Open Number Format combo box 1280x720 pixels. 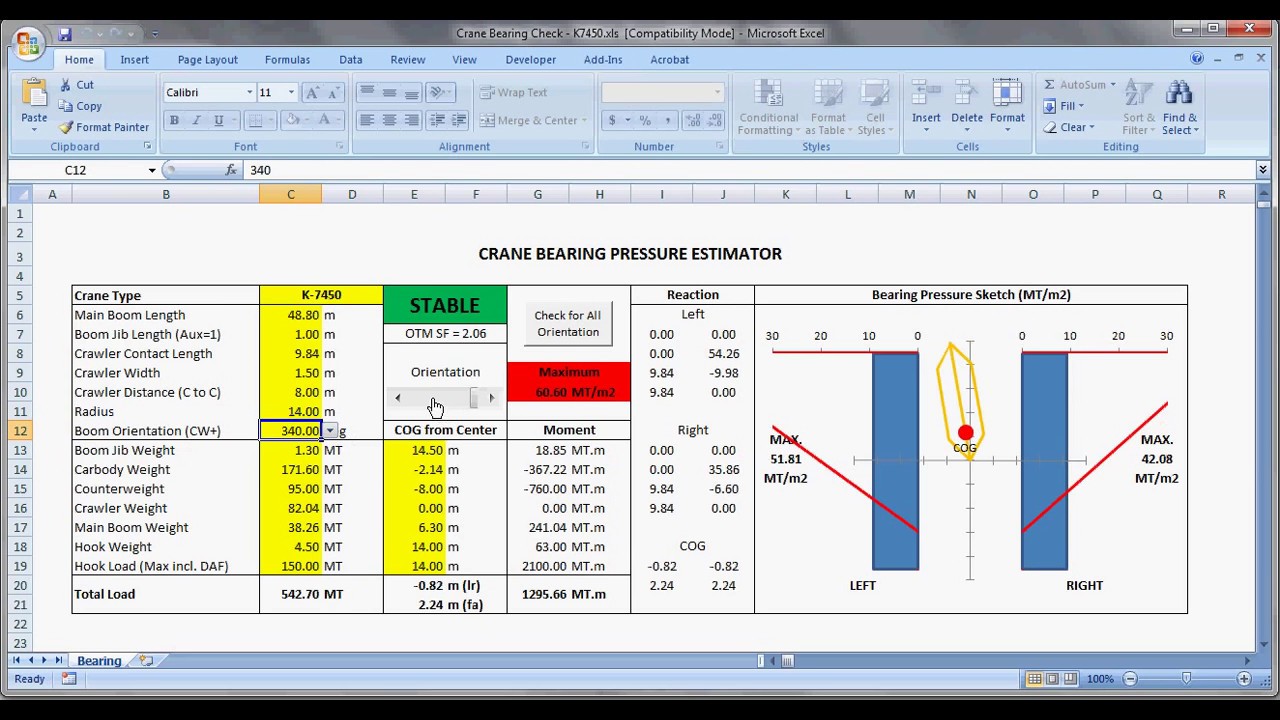[662, 93]
